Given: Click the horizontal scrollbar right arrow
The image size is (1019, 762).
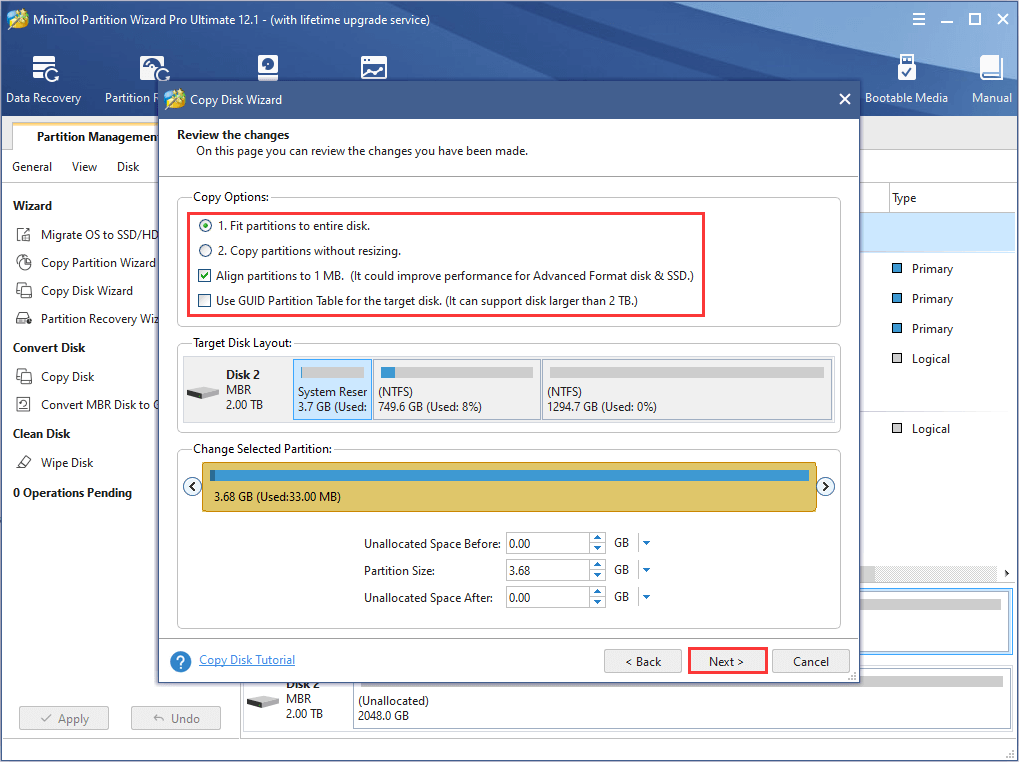Looking at the screenshot, I should pos(1007,574).
